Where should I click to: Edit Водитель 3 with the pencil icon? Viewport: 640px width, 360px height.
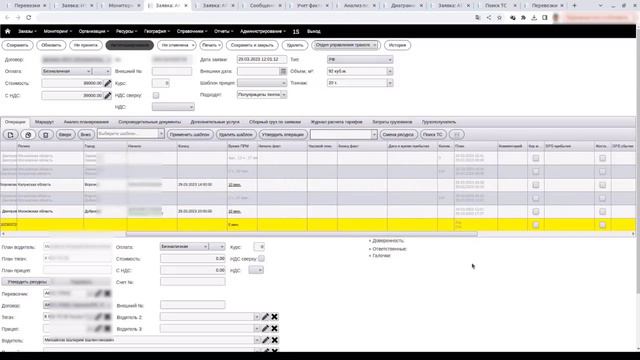pyautogui.click(x=265, y=329)
